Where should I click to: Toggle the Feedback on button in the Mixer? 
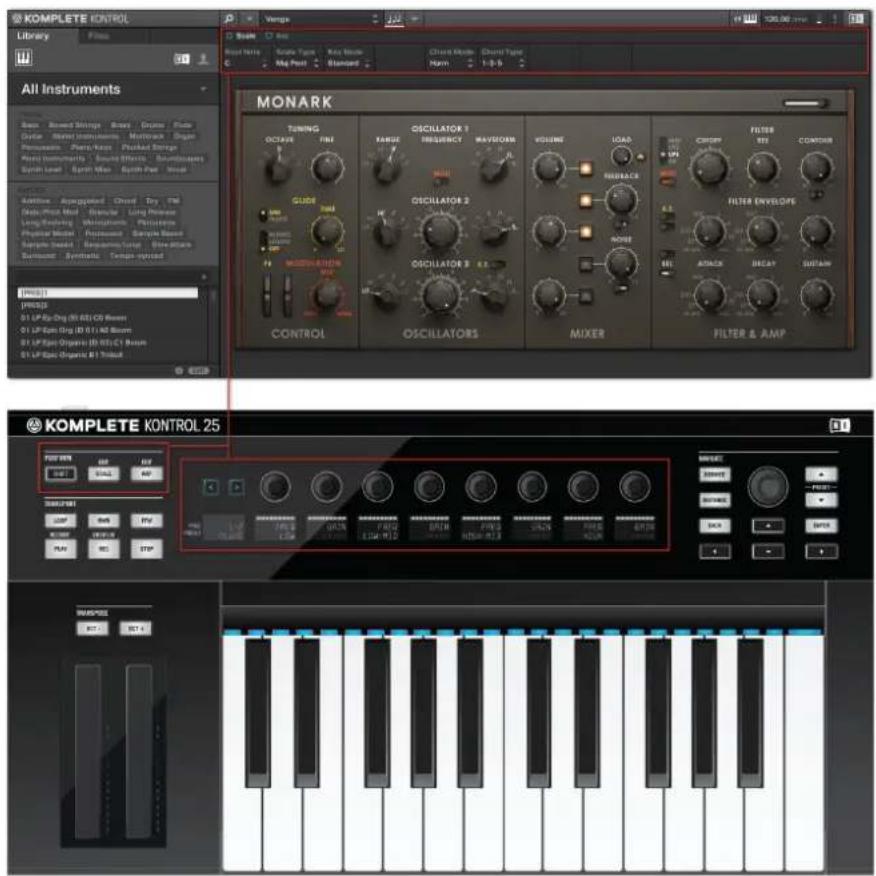[585, 199]
